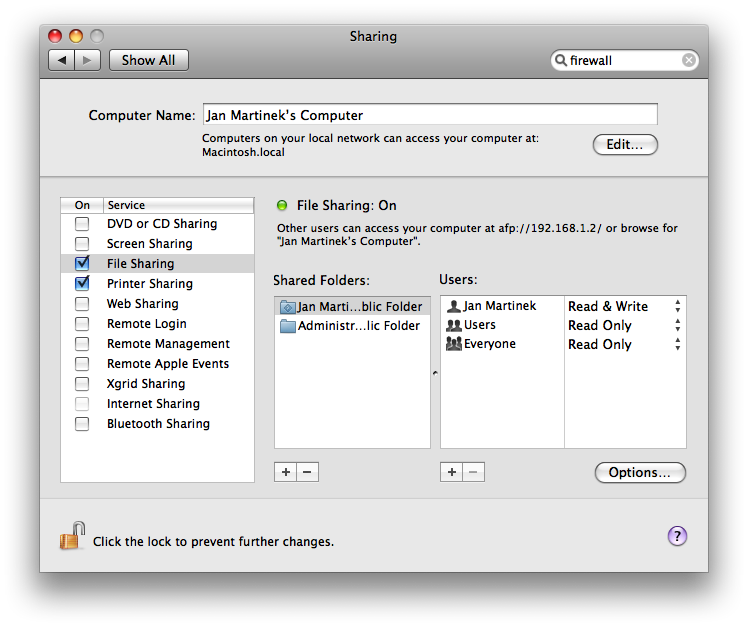Enable Remote Management checkbox
The image size is (748, 627).
coord(82,344)
